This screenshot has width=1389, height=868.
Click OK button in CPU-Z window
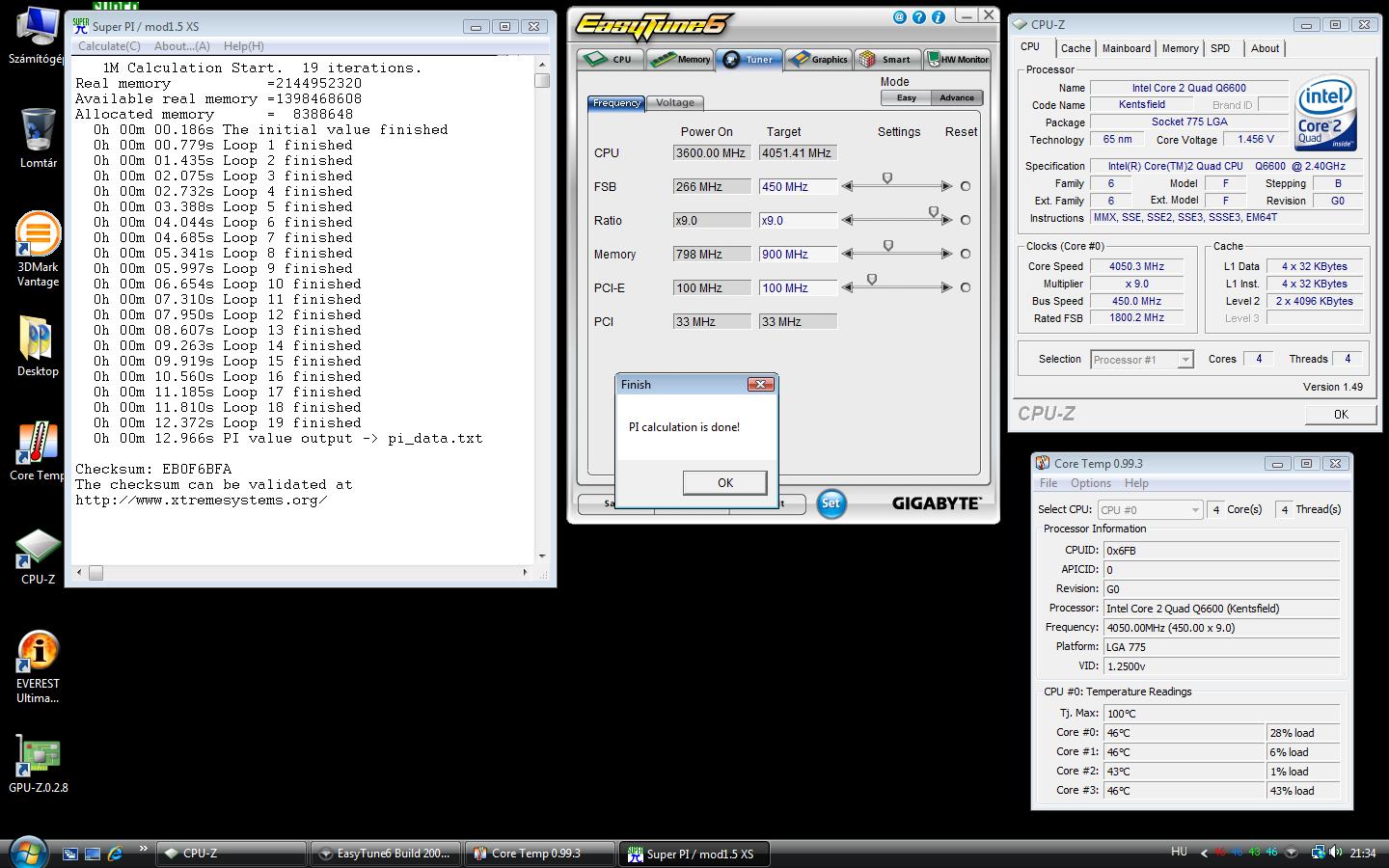[1341, 414]
